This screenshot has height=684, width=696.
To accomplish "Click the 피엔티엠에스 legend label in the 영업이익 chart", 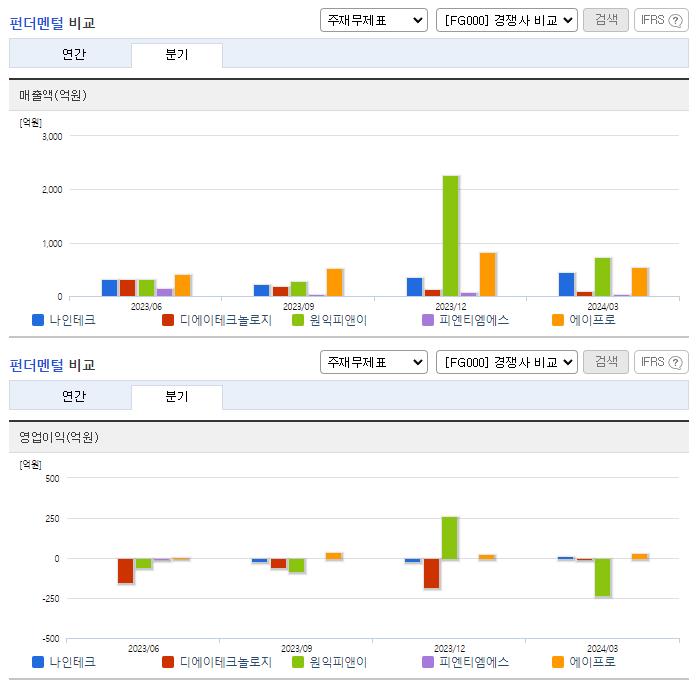I will [474, 662].
